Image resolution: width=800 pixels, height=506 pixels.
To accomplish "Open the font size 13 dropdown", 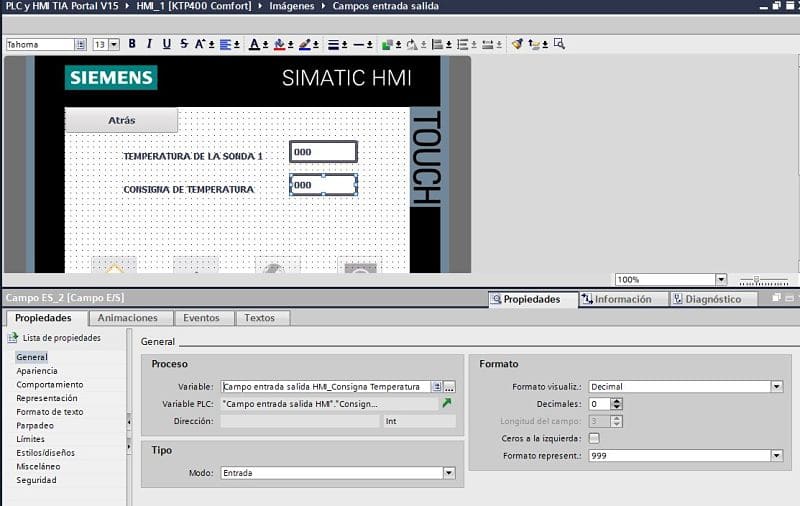I will [114, 44].
